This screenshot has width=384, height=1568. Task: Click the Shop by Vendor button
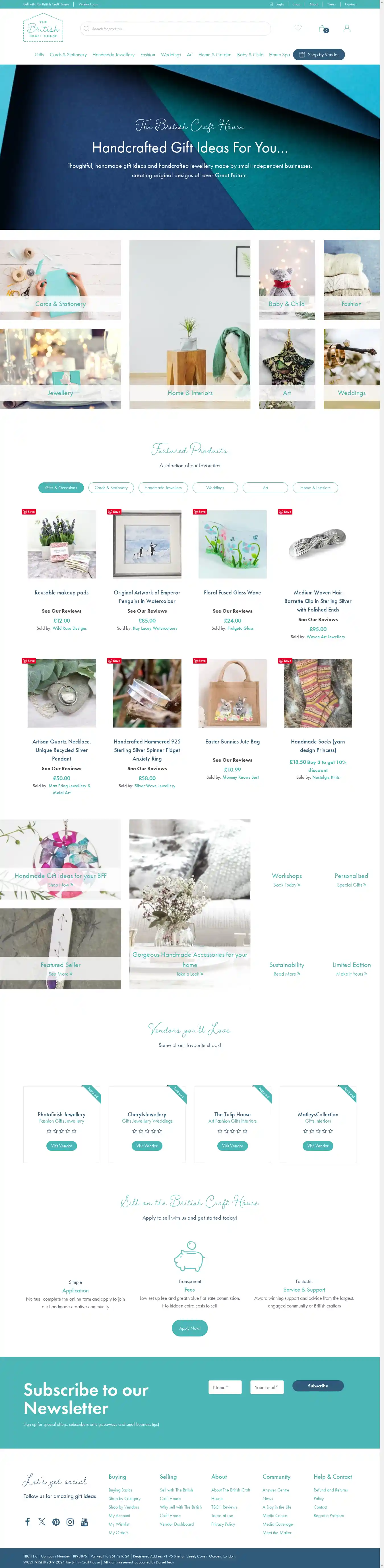[x=319, y=55]
